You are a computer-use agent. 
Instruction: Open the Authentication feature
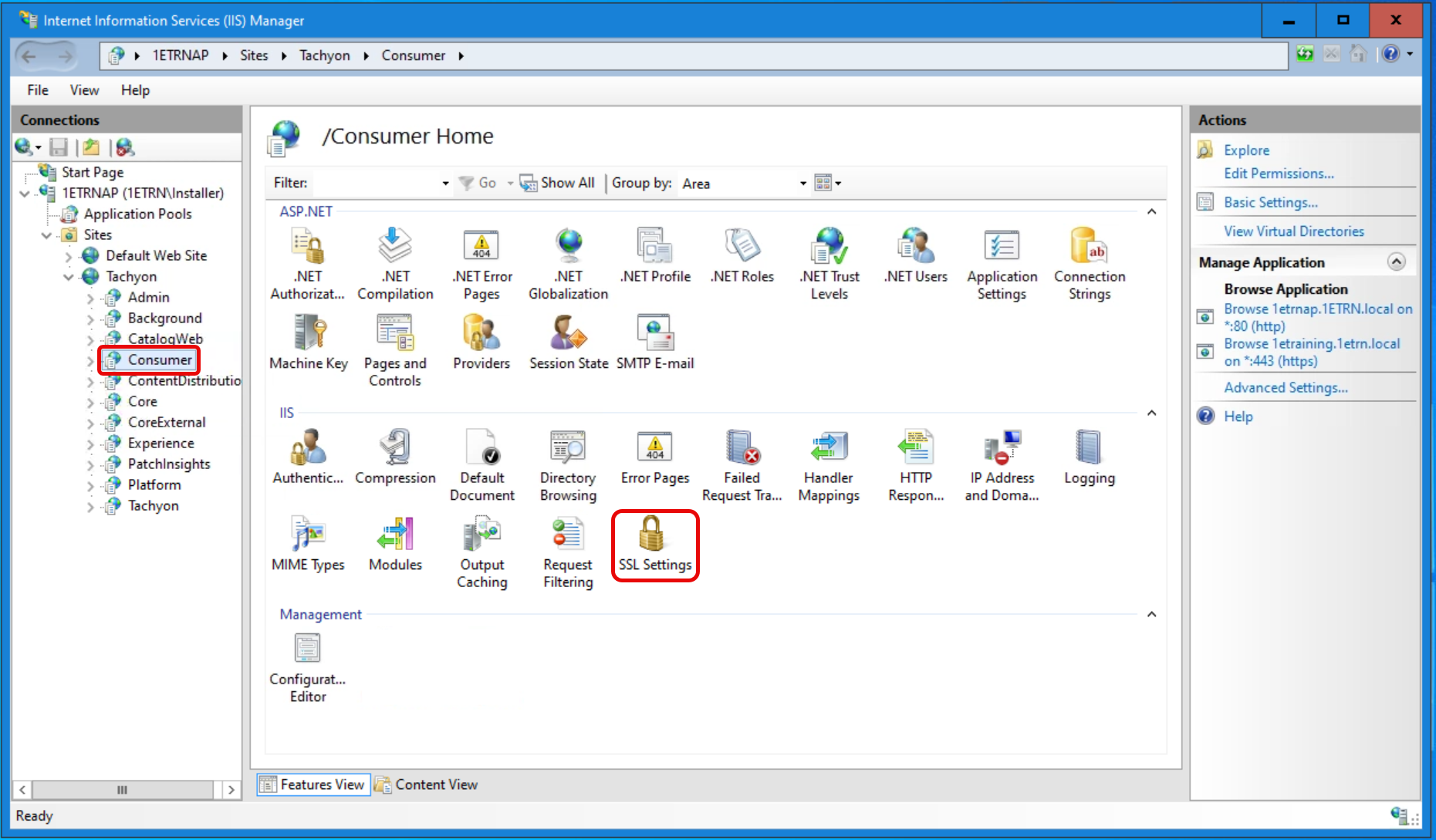tap(308, 458)
